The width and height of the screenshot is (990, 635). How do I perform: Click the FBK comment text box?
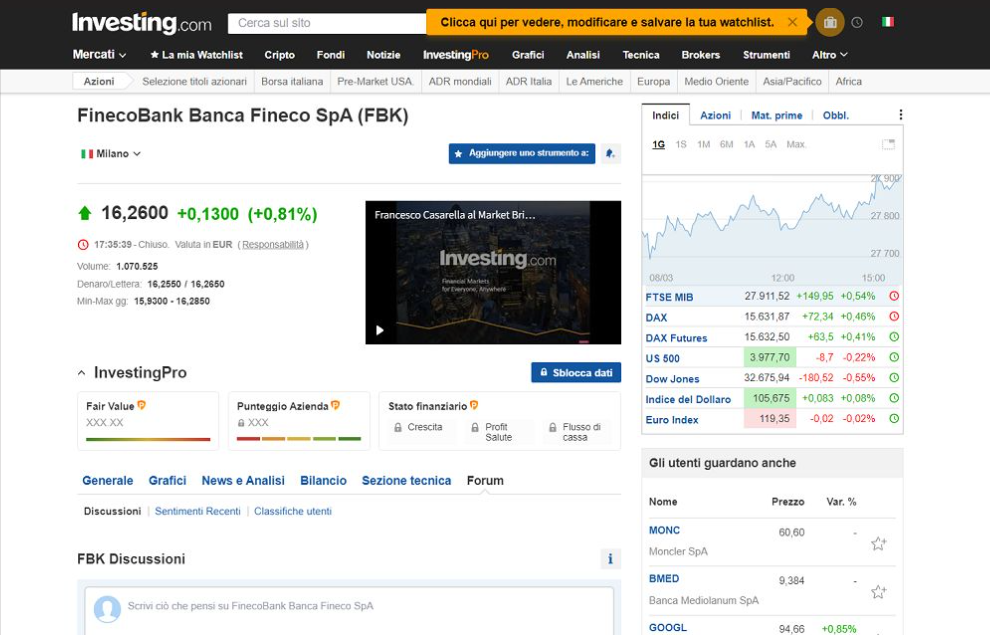point(349,608)
